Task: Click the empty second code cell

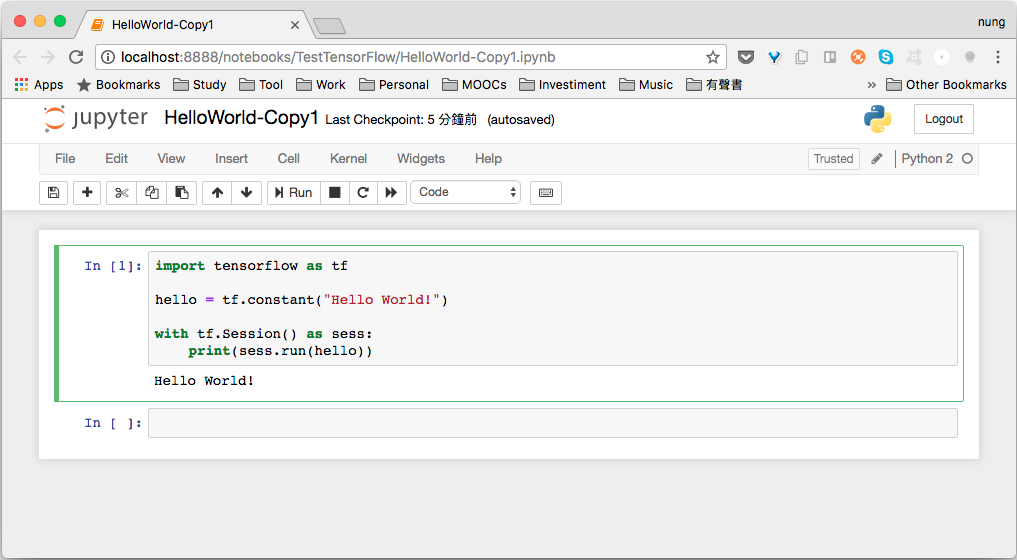Action: click(553, 423)
